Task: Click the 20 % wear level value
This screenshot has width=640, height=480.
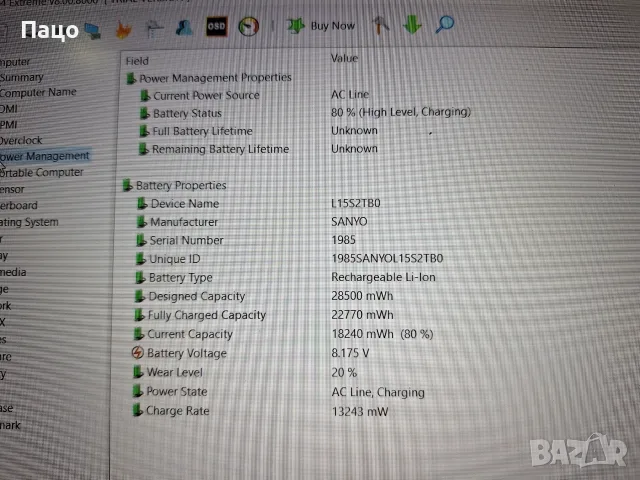Action: pyautogui.click(x=344, y=373)
